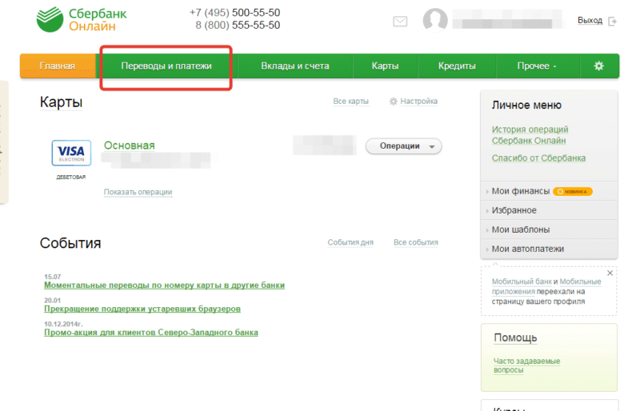Open Переводы и платежи tab
Viewport: 640px width, 411px height.
pyautogui.click(x=167, y=66)
